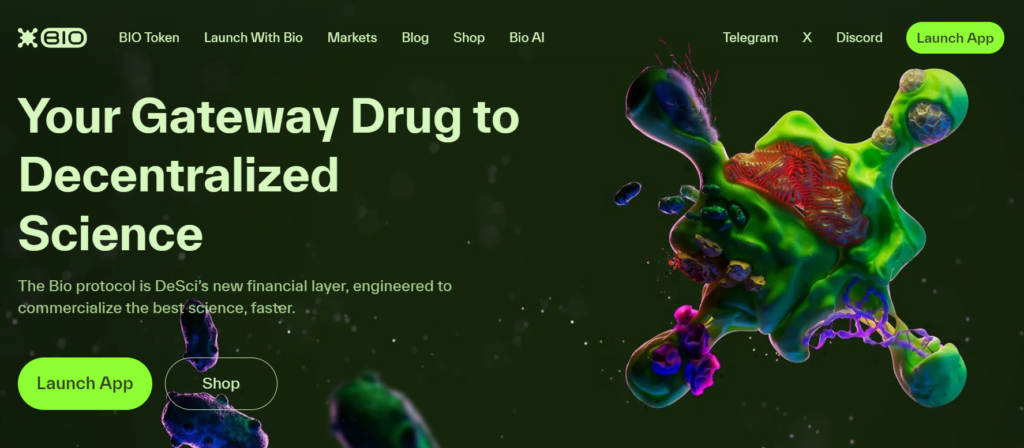This screenshot has height=448, width=1024.
Task: Open the BIO Token page
Action: coord(149,38)
